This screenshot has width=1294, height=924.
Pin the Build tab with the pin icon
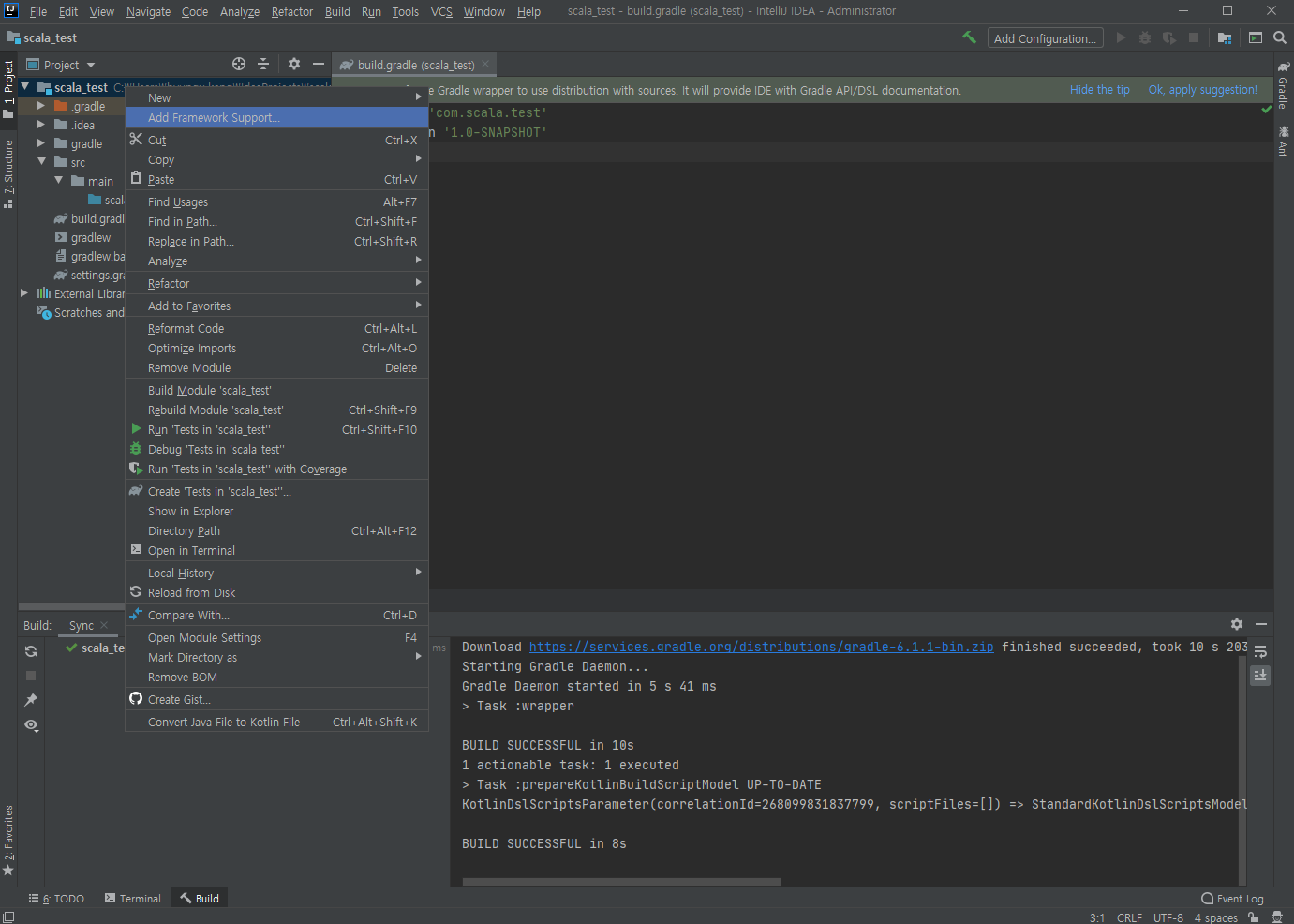pos(31,700)
